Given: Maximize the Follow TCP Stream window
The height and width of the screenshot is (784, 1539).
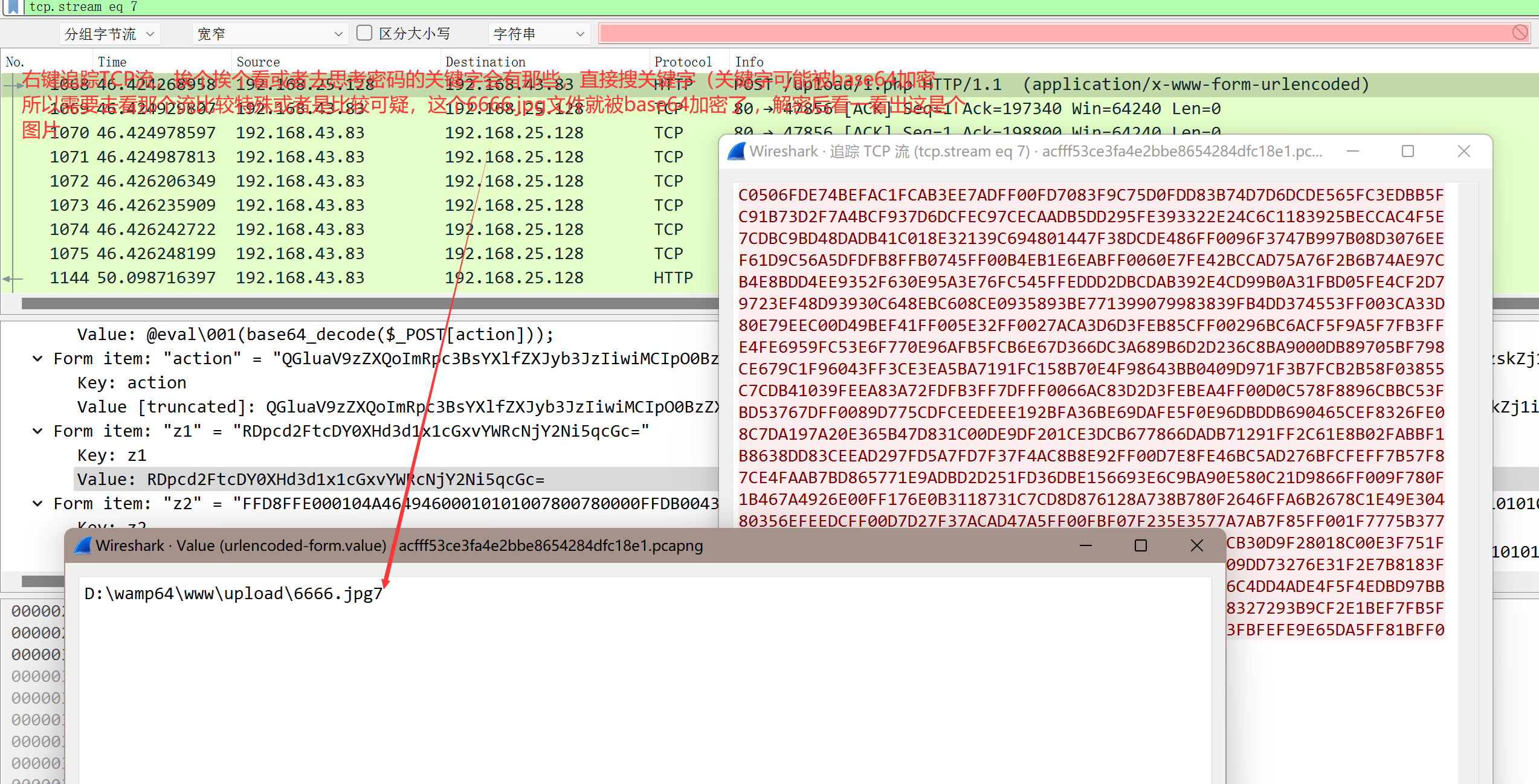Looking at the screenshot, I should (x=1407, y=151).
